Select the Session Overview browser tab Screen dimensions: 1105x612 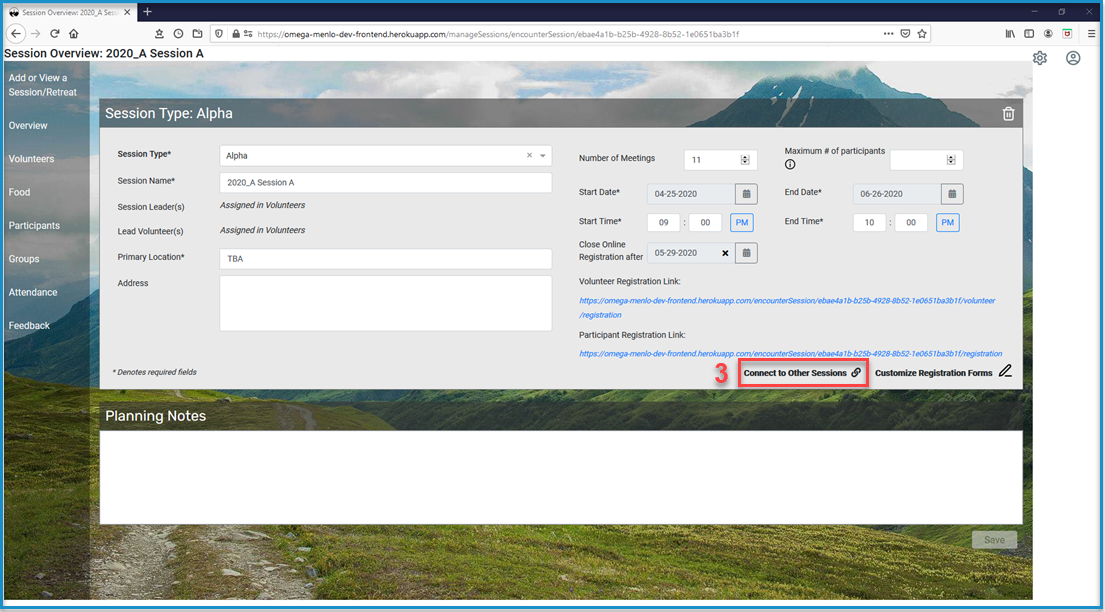pyautogui.click(x=69, y=12)
